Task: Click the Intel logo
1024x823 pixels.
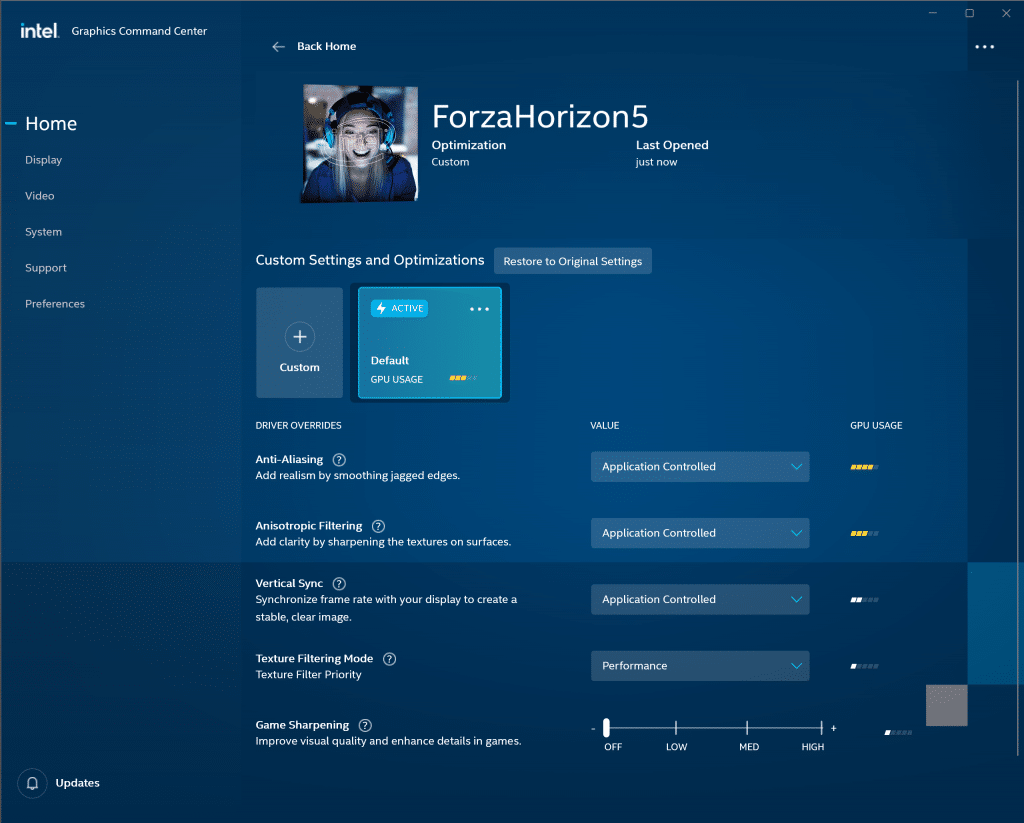Action: pyautogui.click(x=39, y=31)
